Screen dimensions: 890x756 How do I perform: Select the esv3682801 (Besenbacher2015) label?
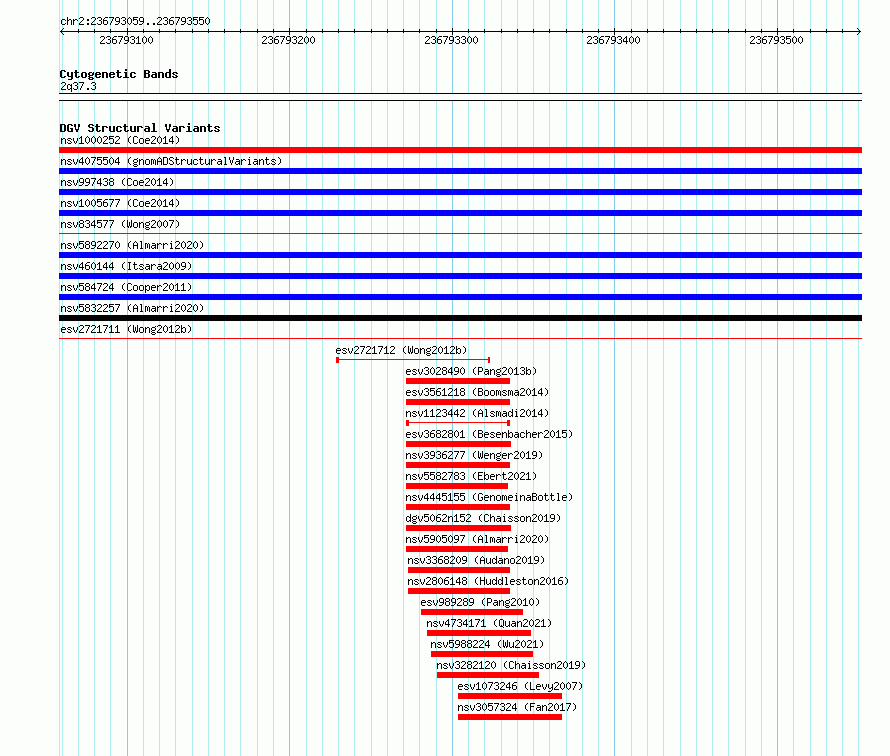(x=489, y=434)
